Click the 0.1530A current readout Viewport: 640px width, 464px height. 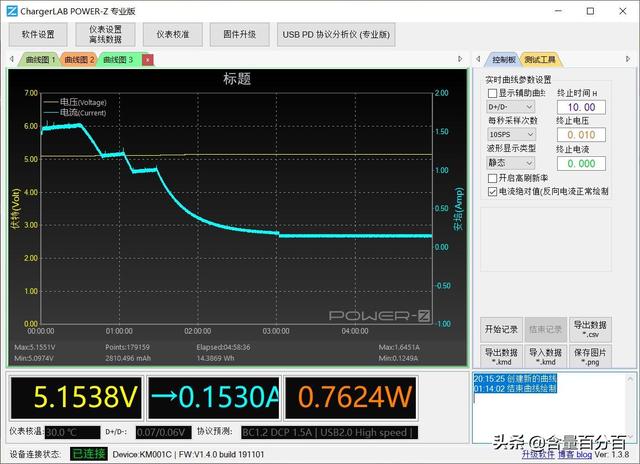tap(214, 397)
